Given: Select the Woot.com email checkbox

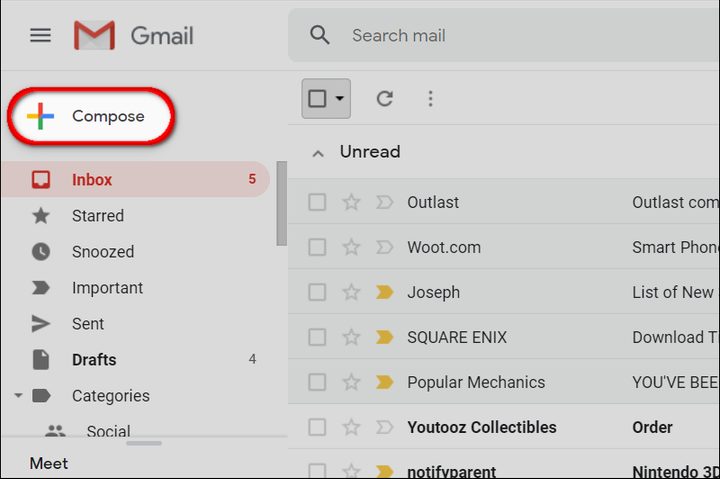Looking at the screenshot, I should 317,247.
